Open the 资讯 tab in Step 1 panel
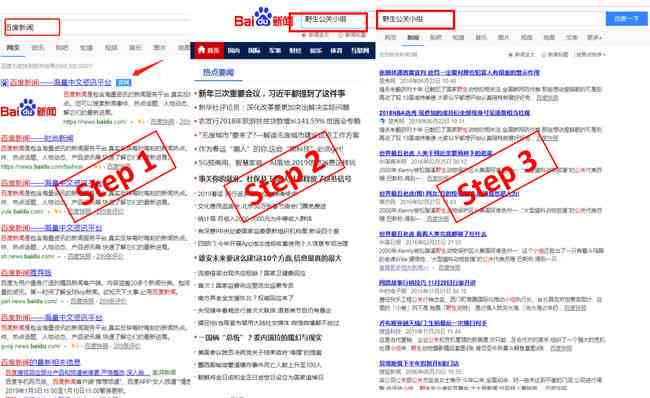 (x=38, y=47)
